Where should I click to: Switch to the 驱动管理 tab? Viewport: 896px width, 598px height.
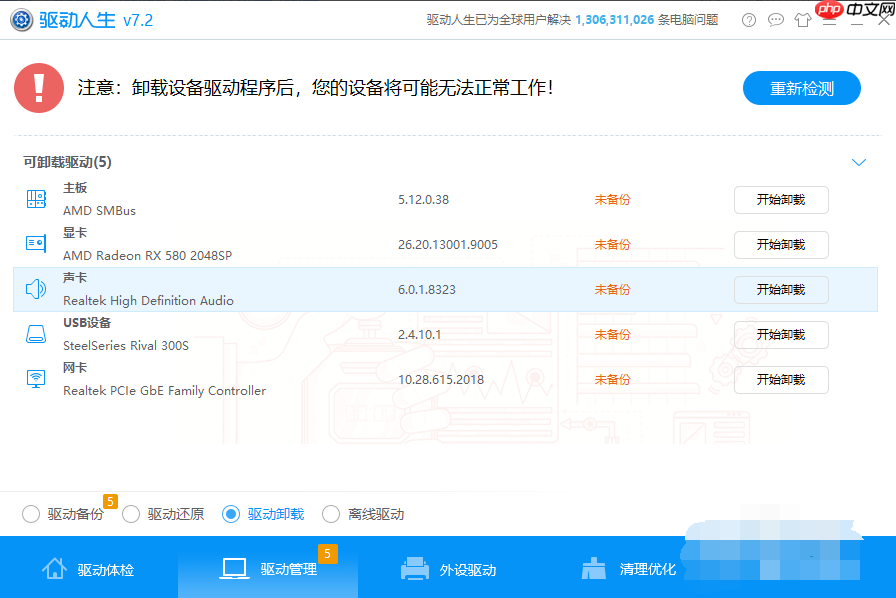[268, 568]
